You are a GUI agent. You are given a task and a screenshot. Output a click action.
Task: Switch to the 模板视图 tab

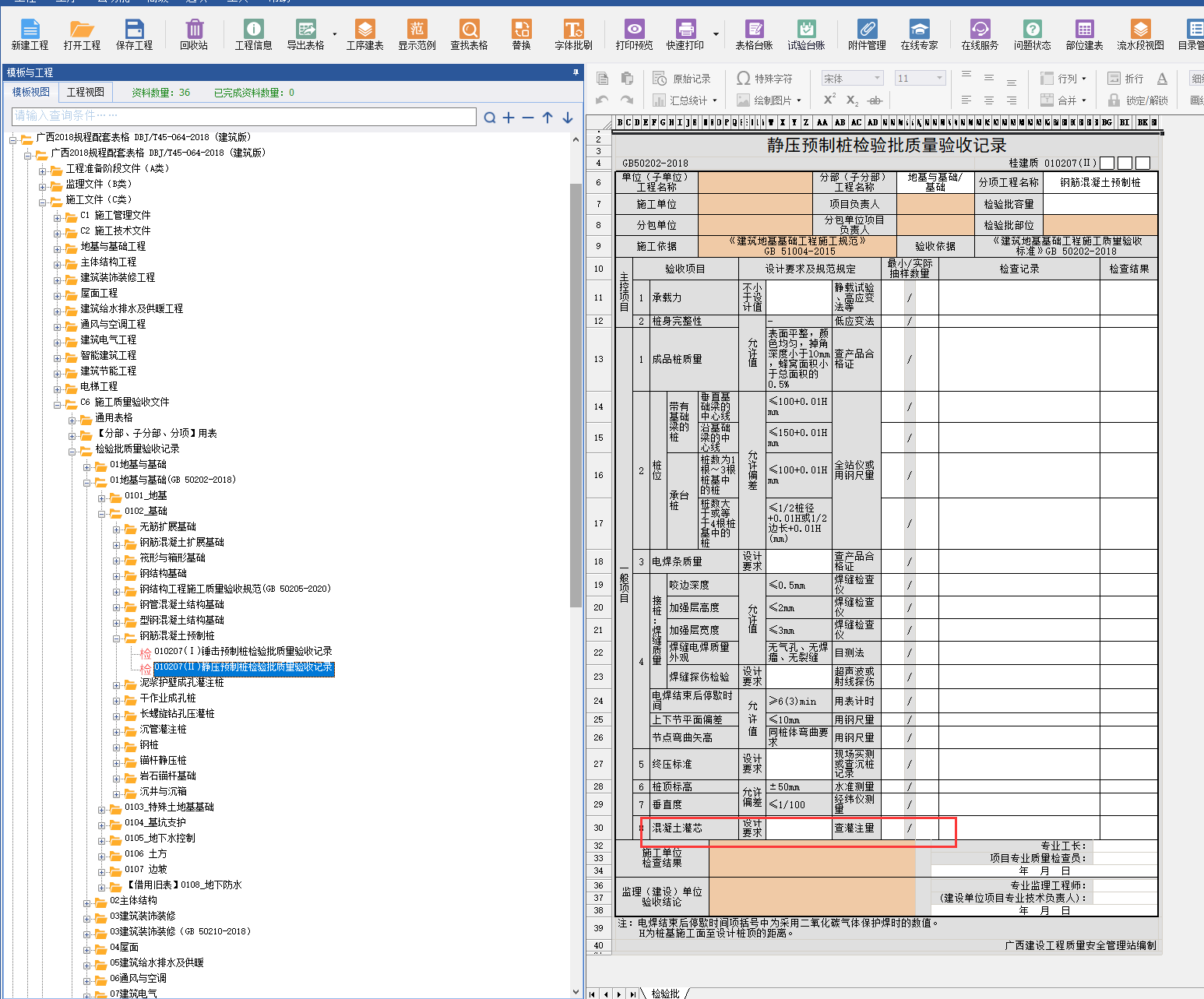[x=31, y=92]
